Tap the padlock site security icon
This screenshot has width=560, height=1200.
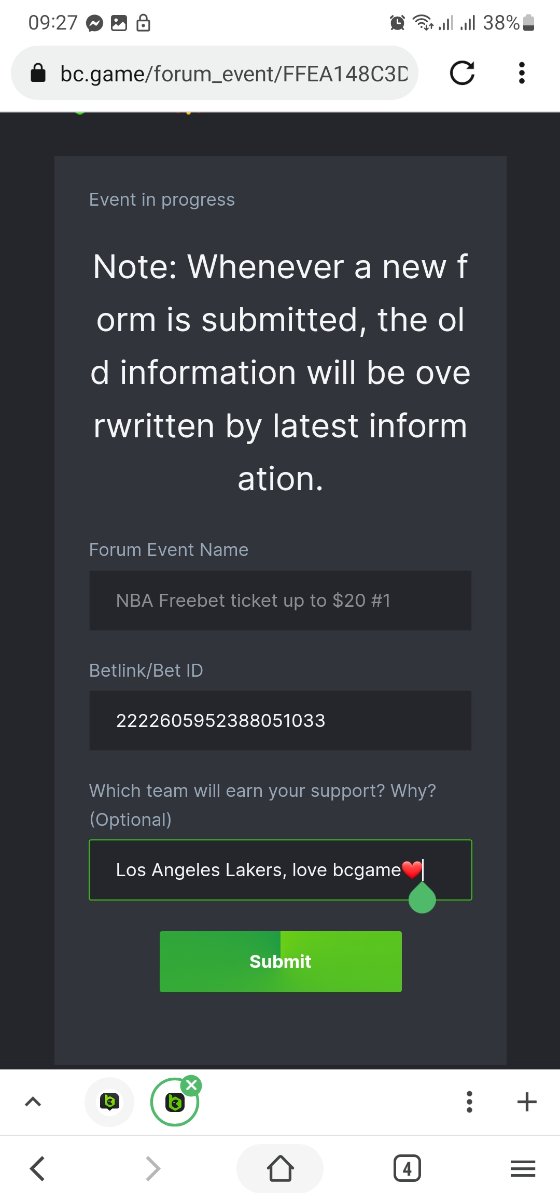click(x=39, y=73)
